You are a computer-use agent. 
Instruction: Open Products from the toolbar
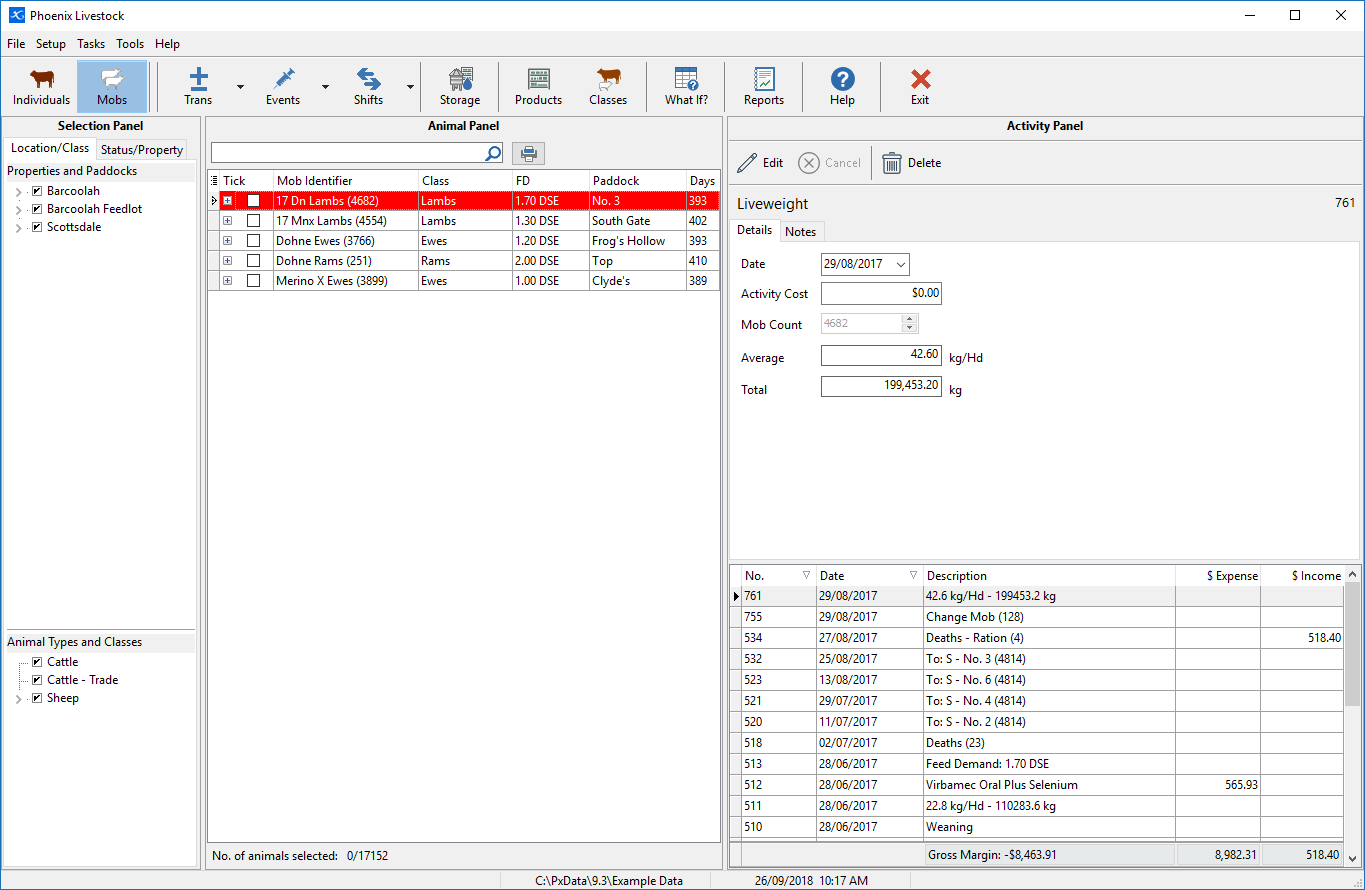click(538, 87)
